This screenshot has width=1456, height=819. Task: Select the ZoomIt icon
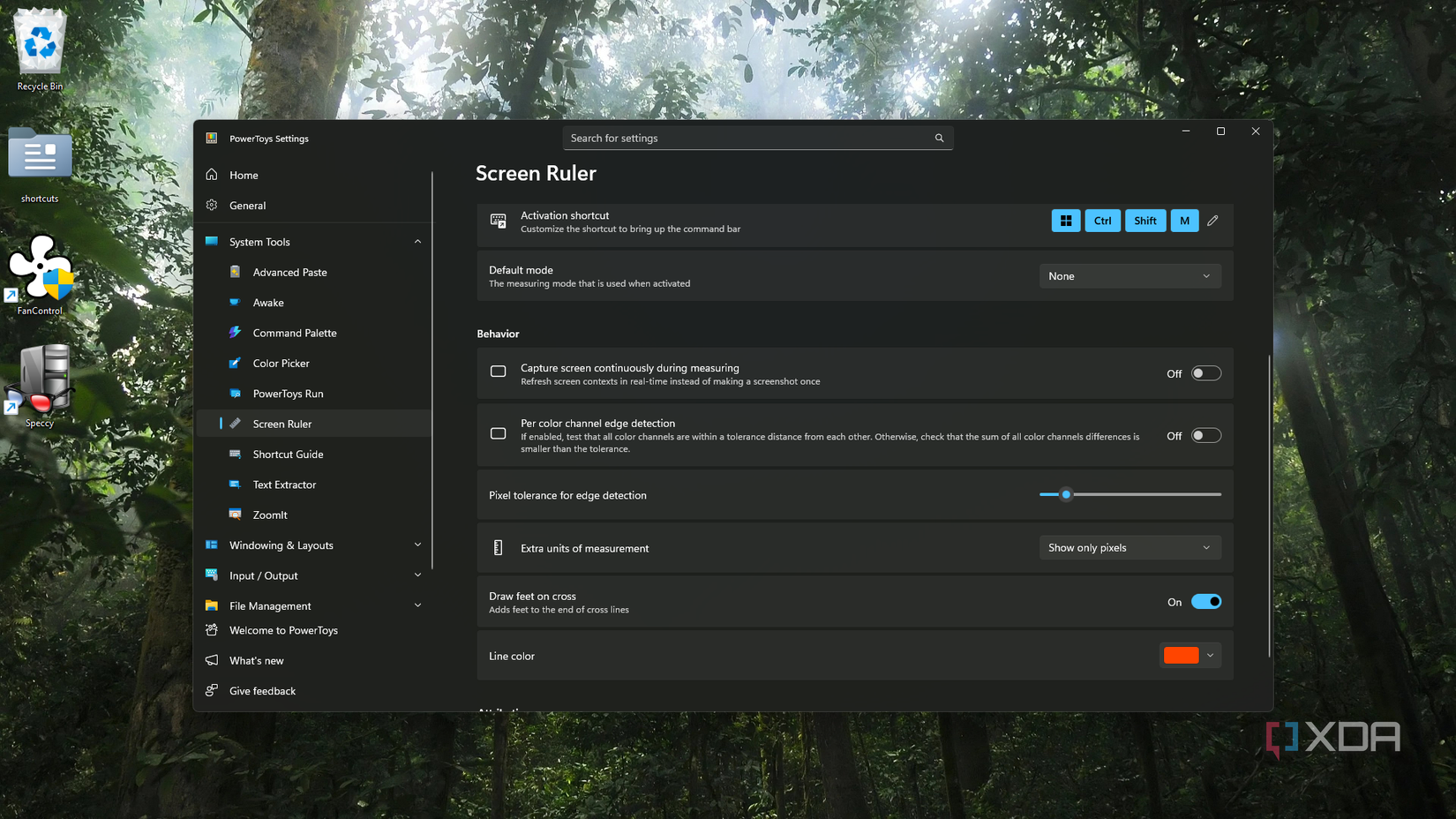pyautogui.click(x=235, y=515)
